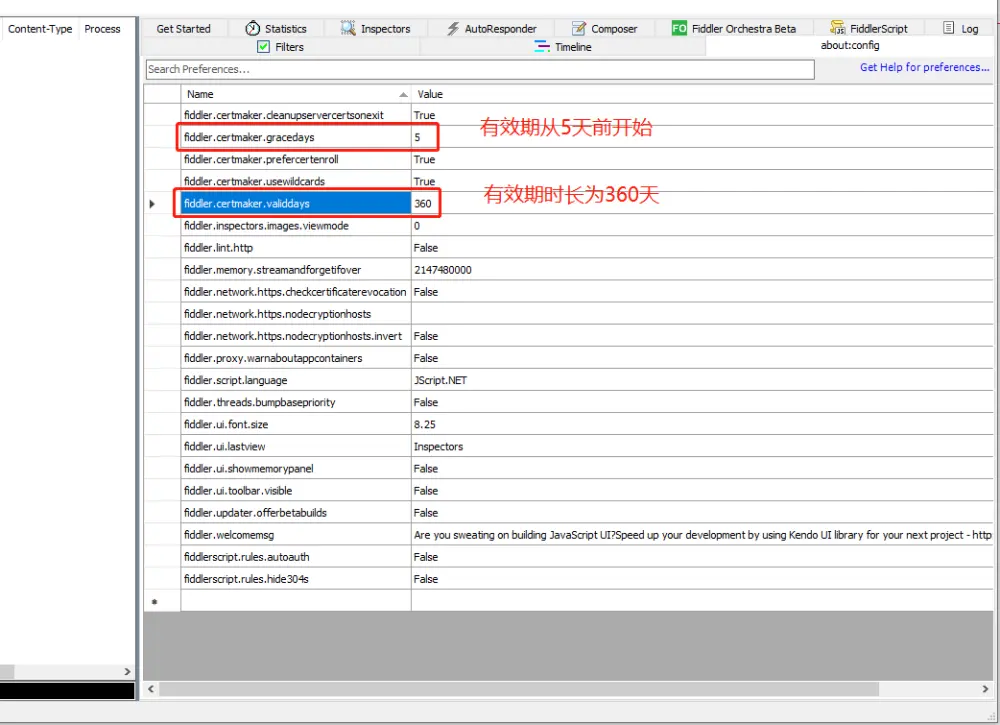The width and height of the screenshot is (1000, 725).
Task: Toggle the Filters checkbox
Action: 263,47
